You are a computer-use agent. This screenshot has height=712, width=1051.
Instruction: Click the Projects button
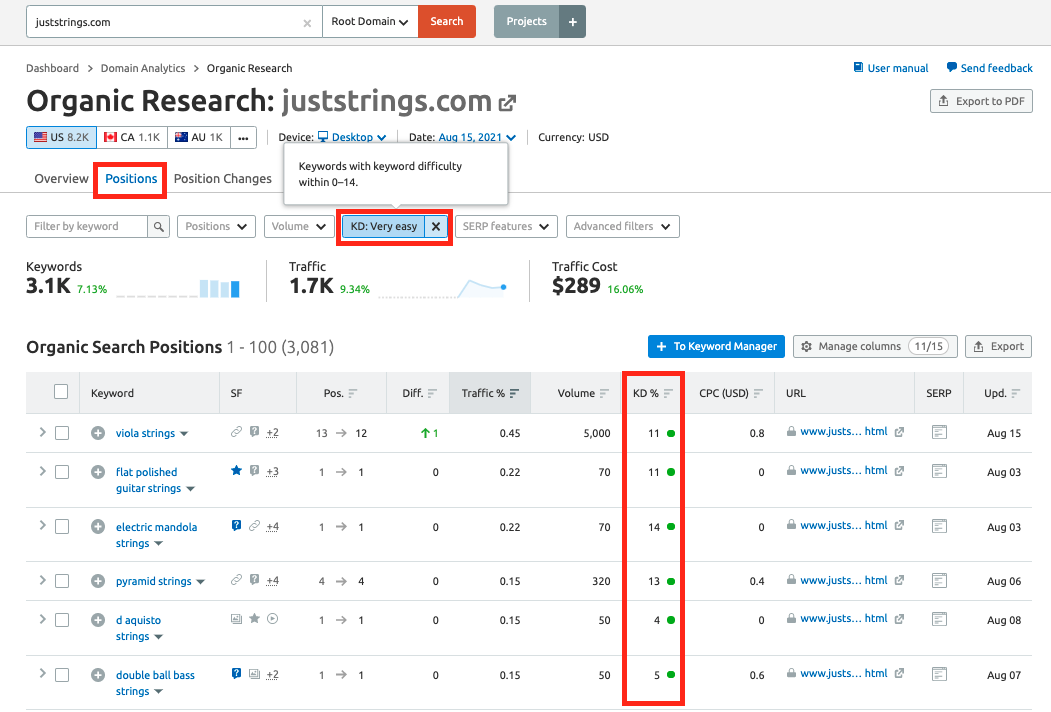526,21
